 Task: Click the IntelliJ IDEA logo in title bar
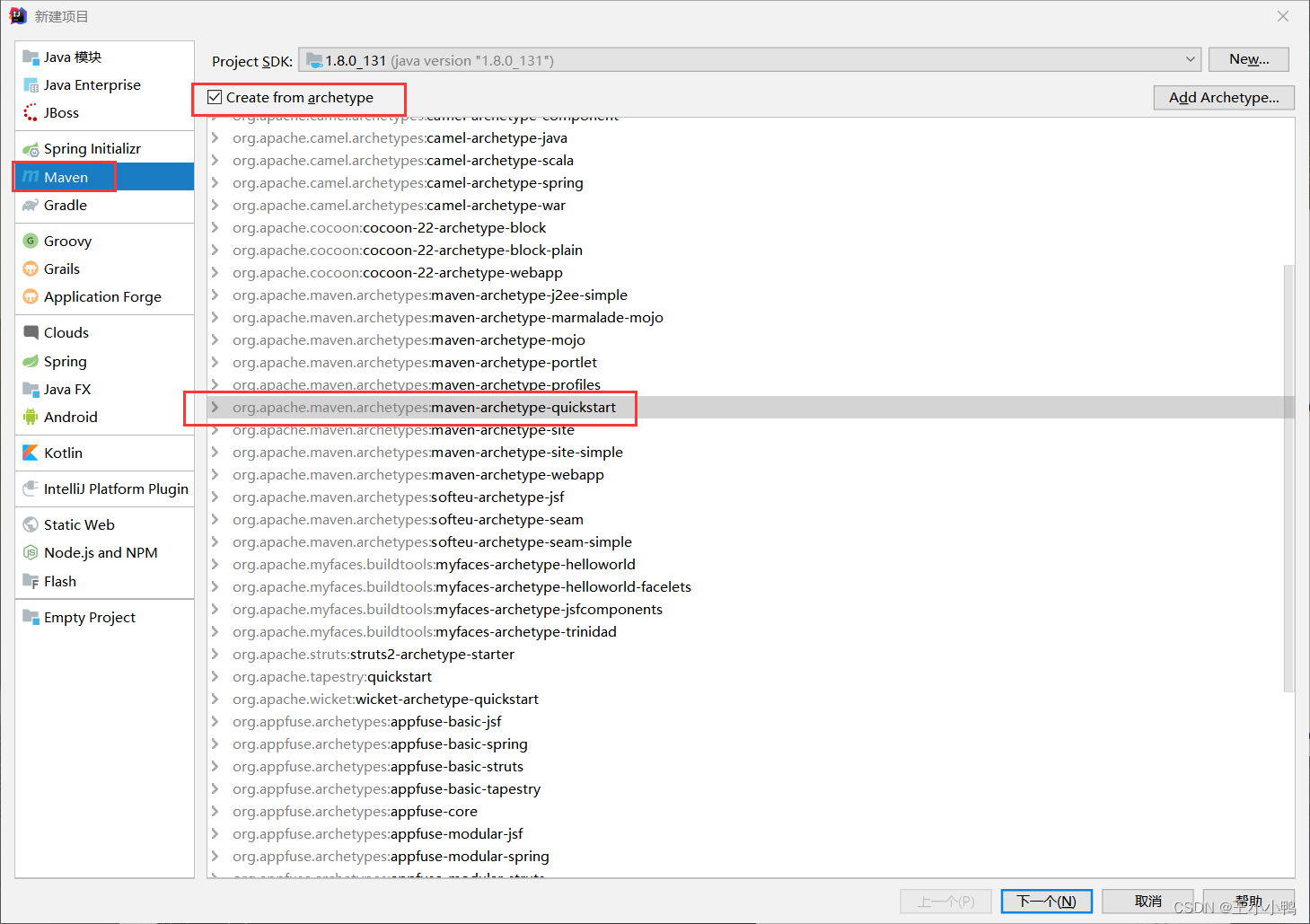(18, 16)
